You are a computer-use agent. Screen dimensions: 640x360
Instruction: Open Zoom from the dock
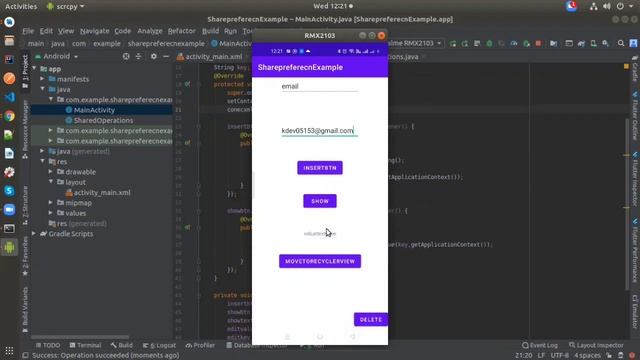(x=9, y=209)
